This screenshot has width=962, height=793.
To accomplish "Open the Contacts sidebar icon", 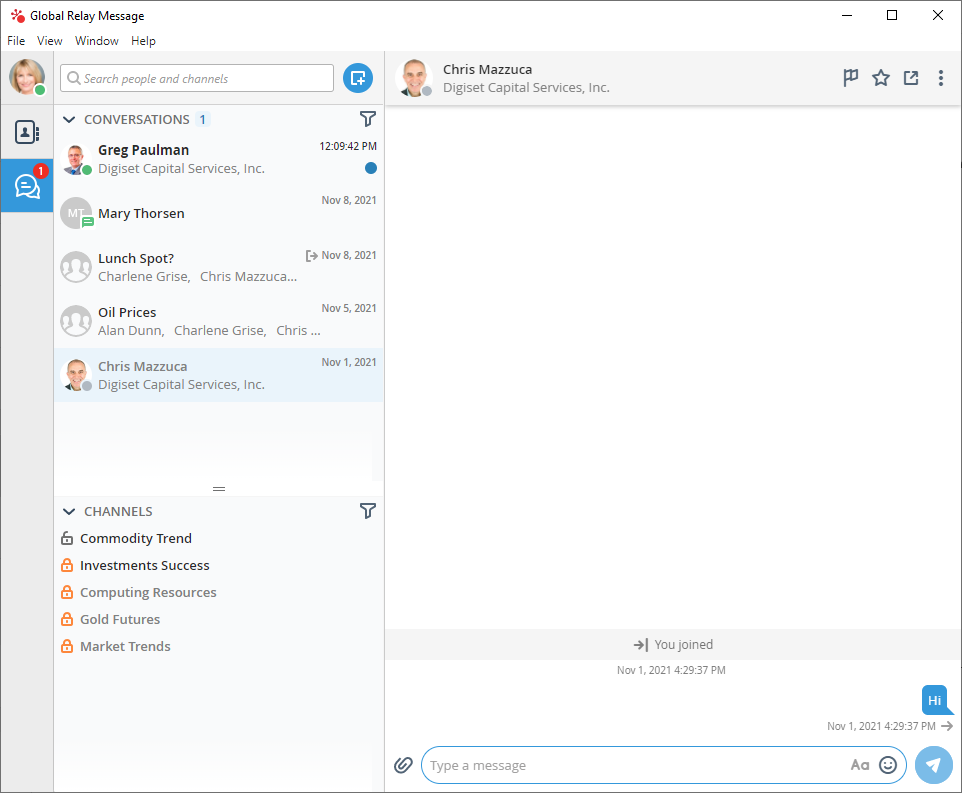I will [x=27, y=132].
